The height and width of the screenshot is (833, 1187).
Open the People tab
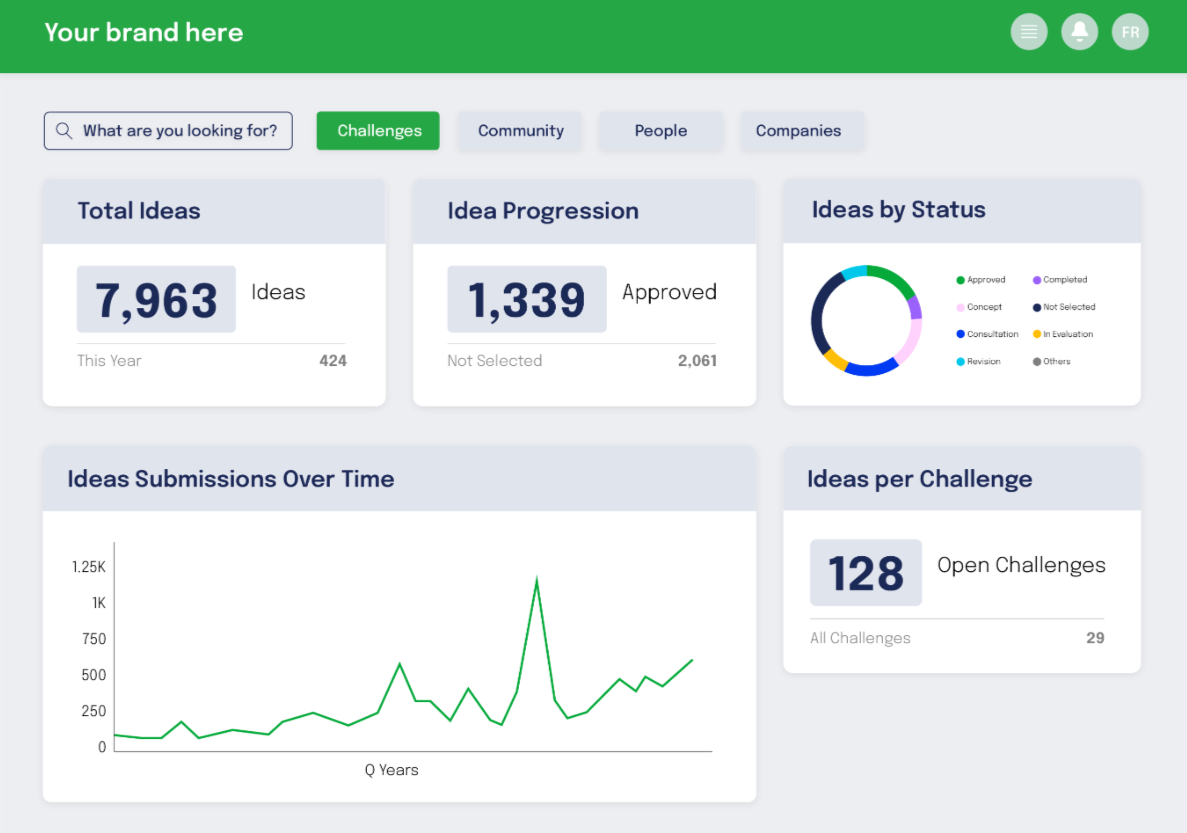pyautogui.click(x=661, y=131)
